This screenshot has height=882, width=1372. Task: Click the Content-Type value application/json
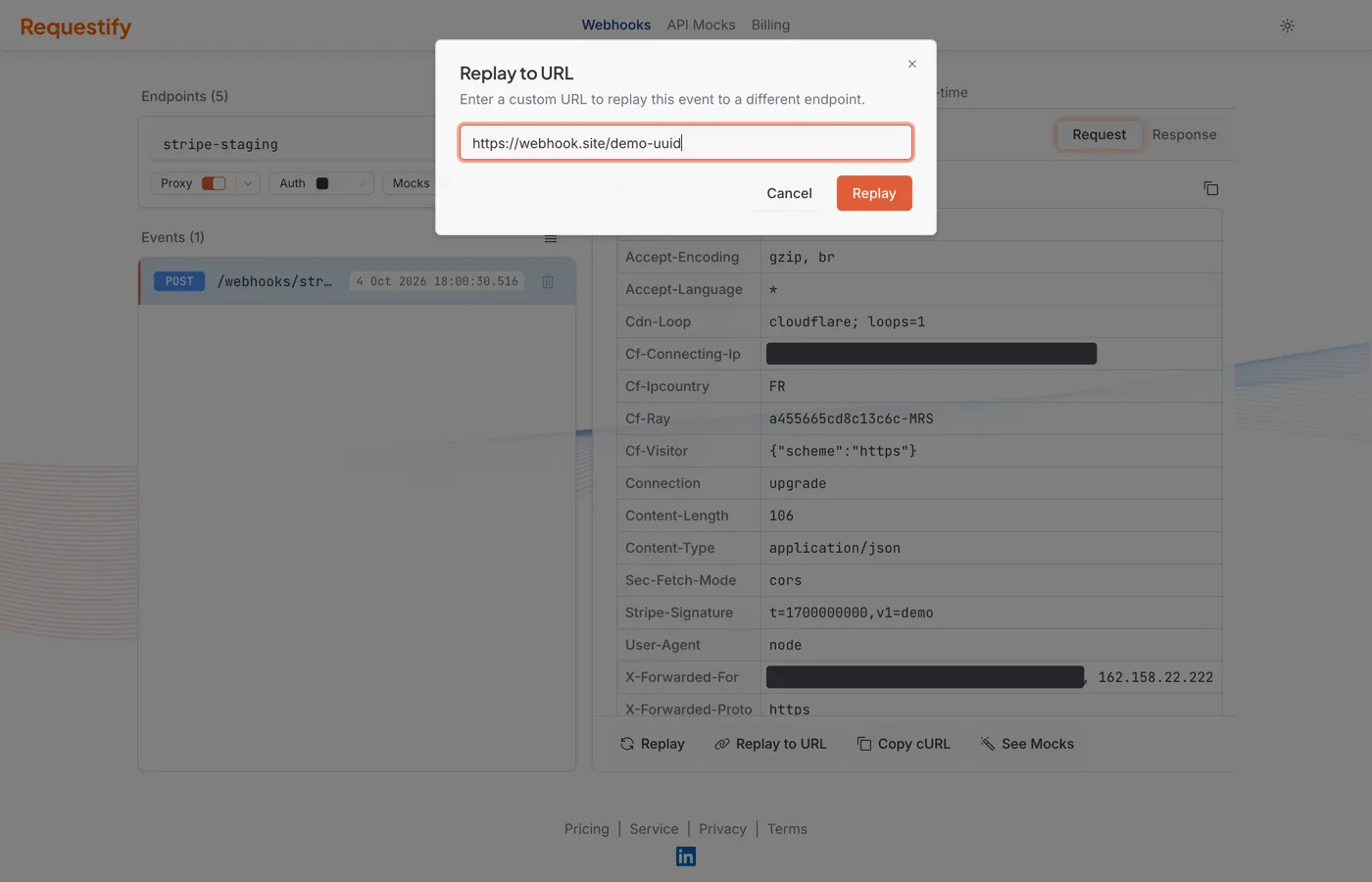pos(834,549)
